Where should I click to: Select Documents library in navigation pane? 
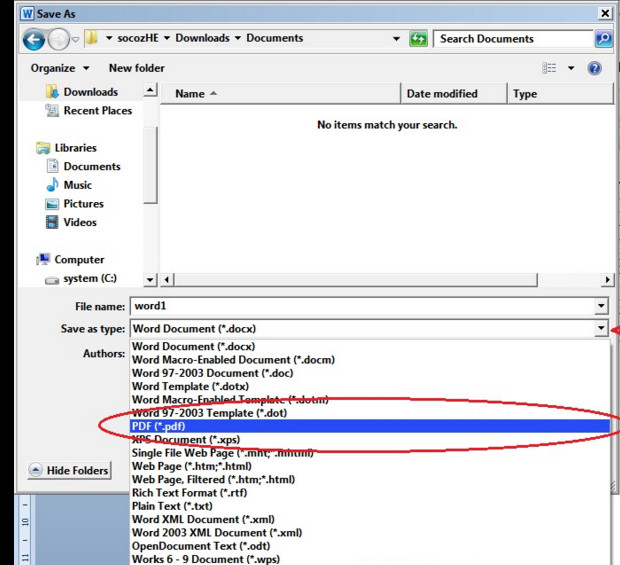pyautogui.click(x=83, y=166)
